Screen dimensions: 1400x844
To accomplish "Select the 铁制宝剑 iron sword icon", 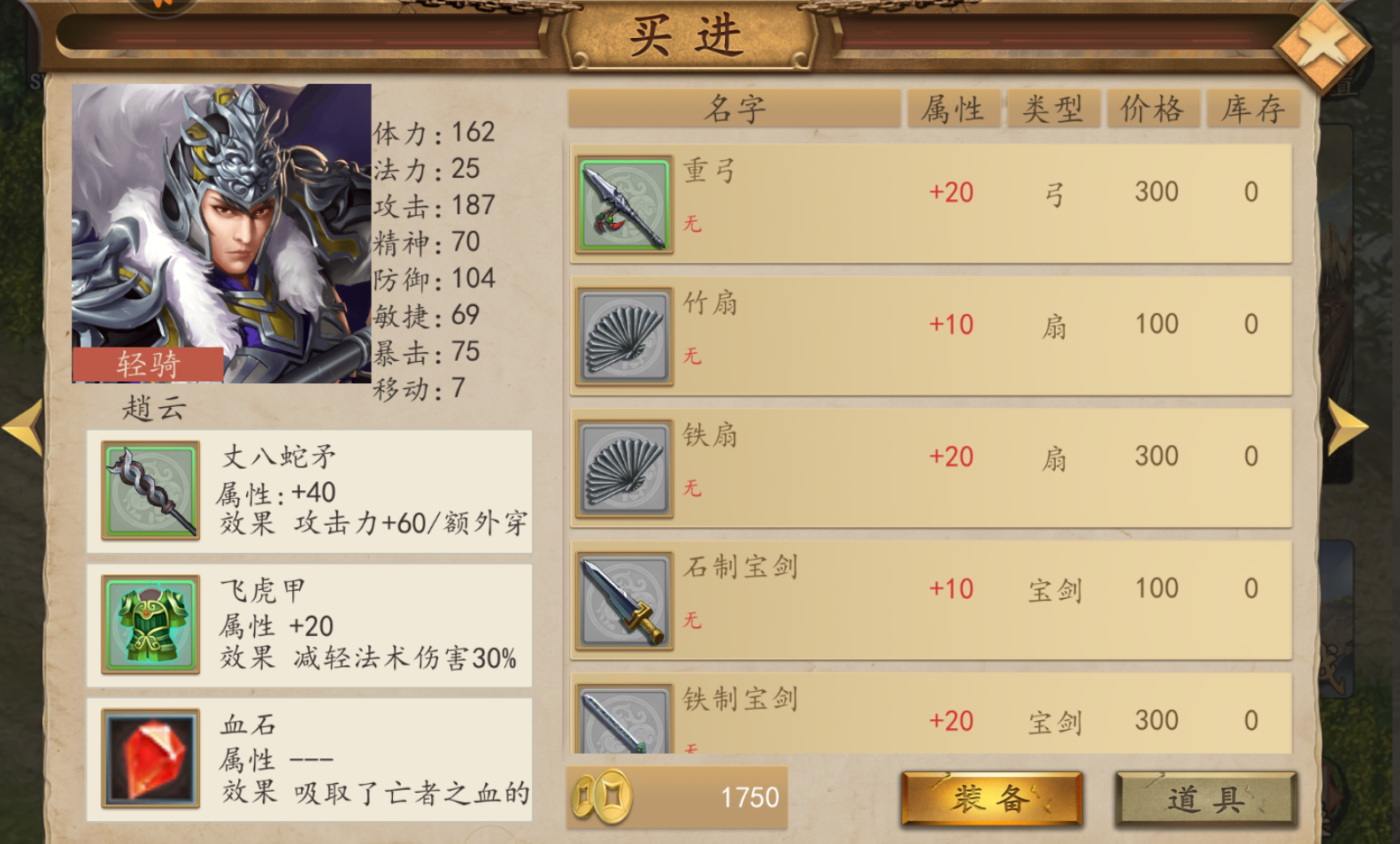I will click(x=624, y=720).
